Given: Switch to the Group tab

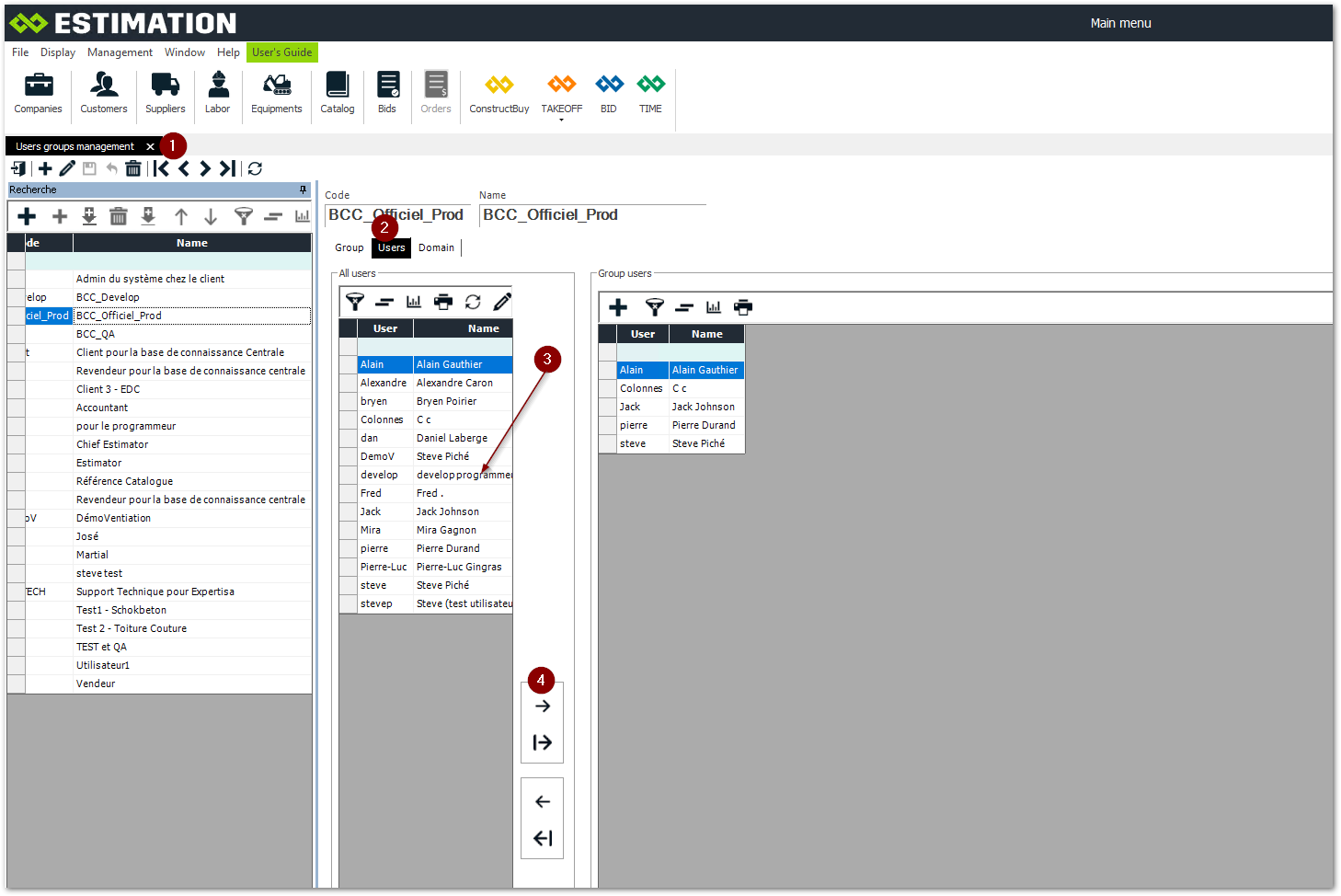Looking at the screenshot, I should pos(349,247).
